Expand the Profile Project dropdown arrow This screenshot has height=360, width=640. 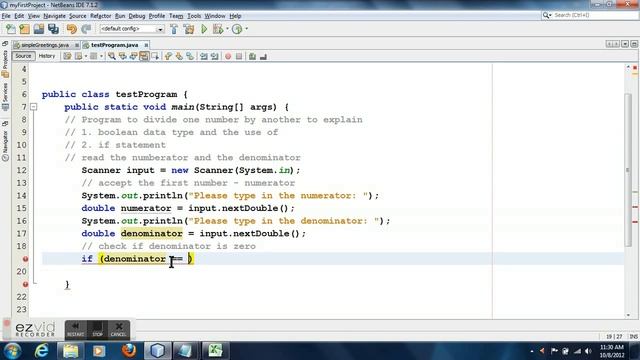click(246, 29)
